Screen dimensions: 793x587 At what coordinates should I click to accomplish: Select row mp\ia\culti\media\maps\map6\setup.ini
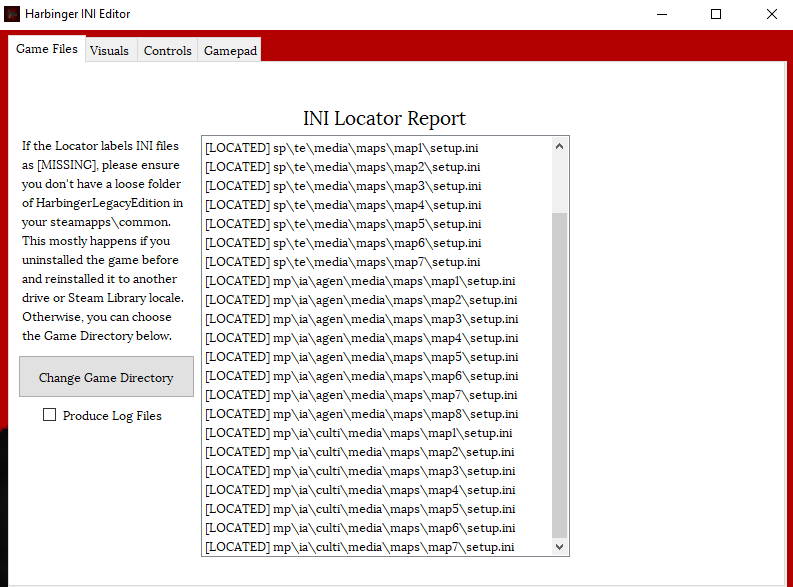pos(377,528)
